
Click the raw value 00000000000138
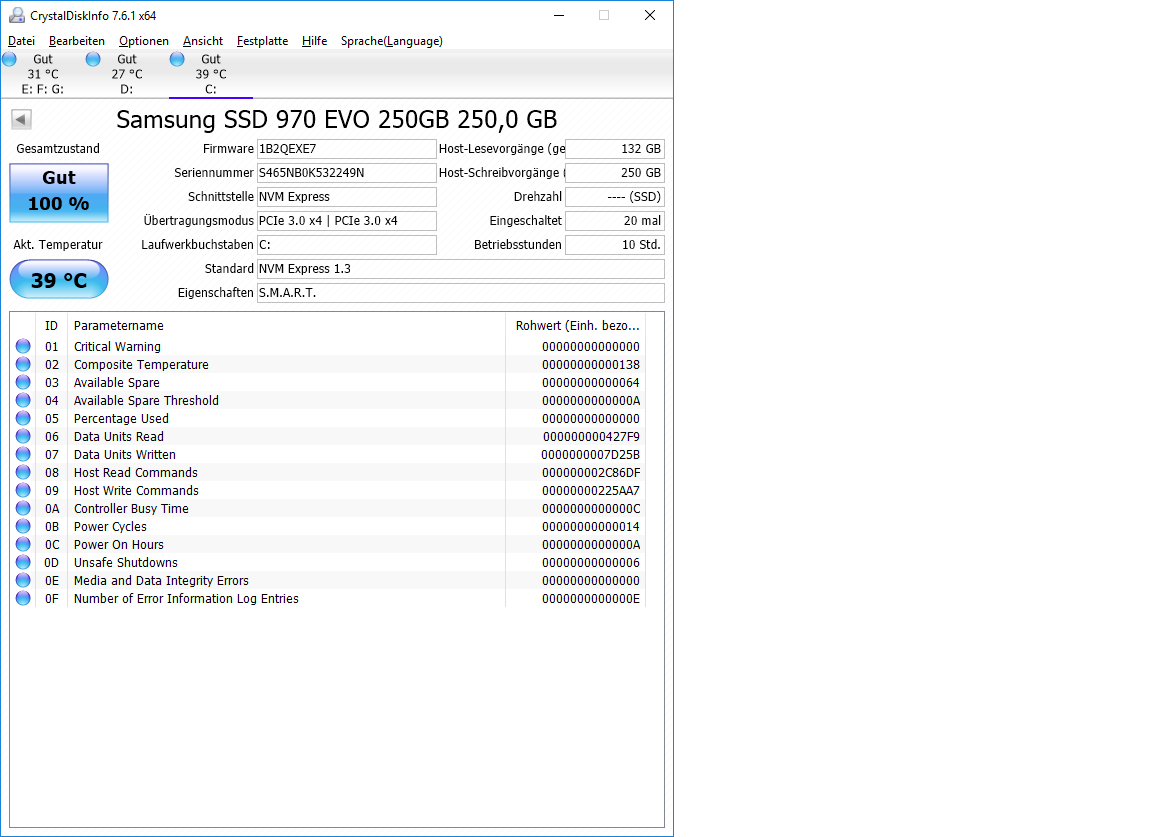pyautogui.click(x=591, y=364)
